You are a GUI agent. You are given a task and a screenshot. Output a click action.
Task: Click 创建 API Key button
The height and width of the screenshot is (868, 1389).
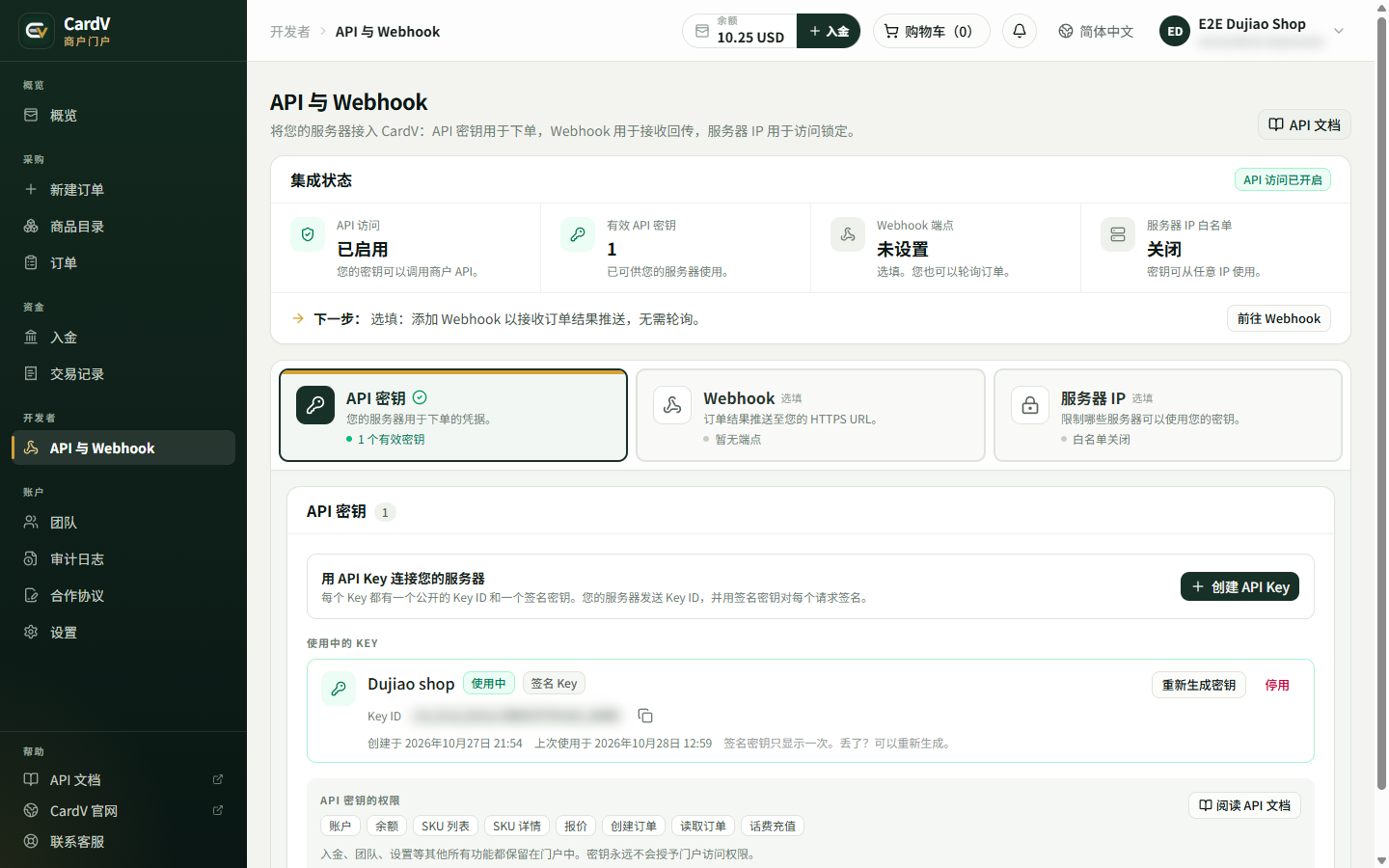tap(1240, 586)
